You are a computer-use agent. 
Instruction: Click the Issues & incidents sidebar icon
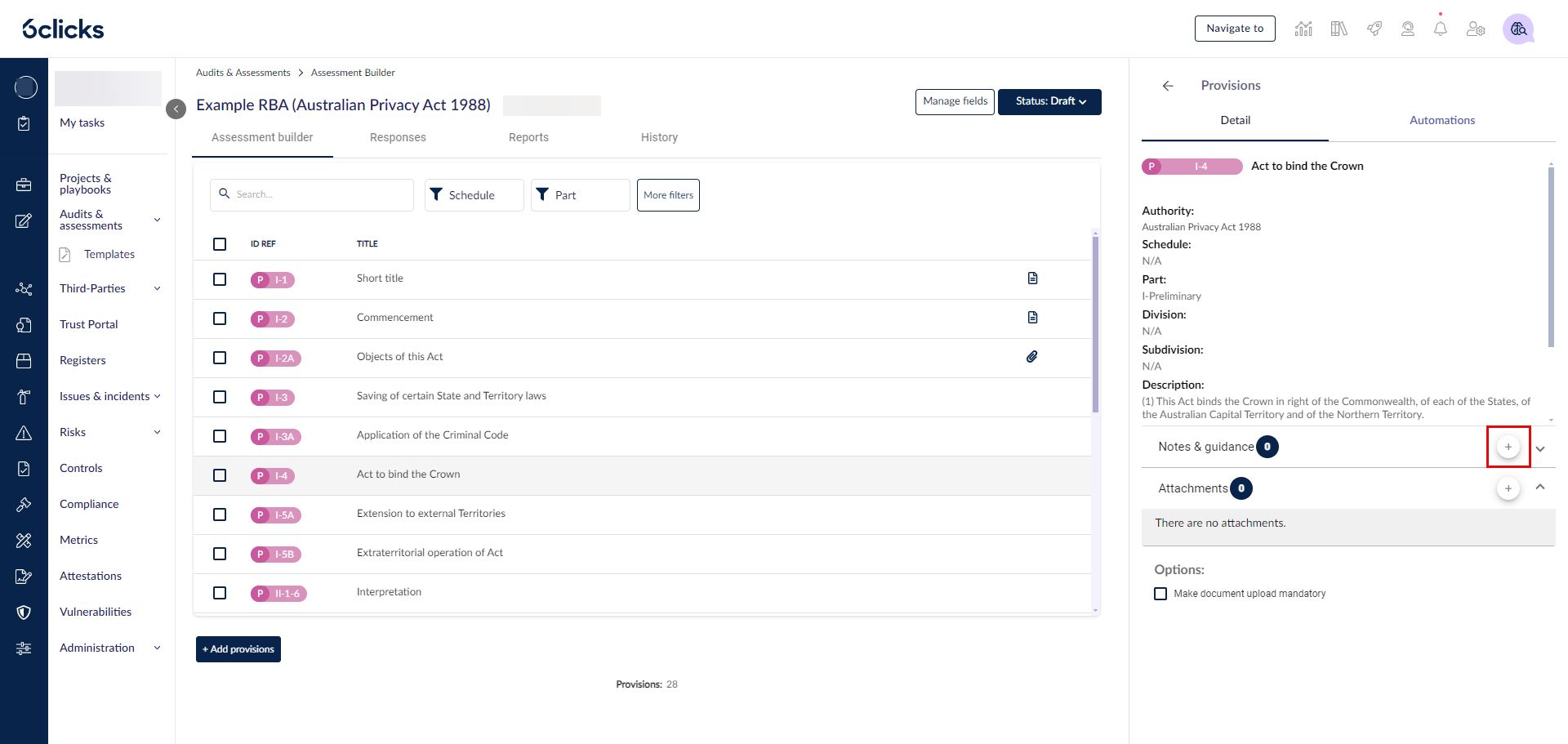coord(24,397)
